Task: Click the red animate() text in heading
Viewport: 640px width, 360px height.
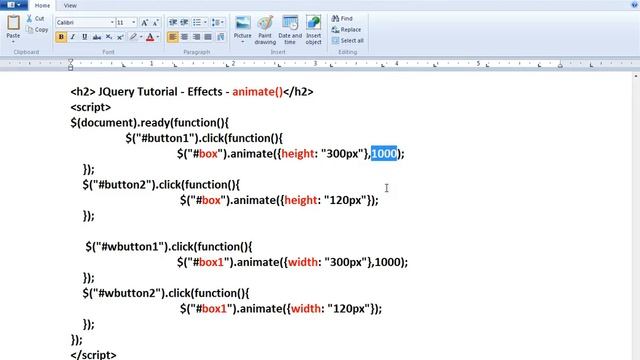Action: [x=258, y=92]
